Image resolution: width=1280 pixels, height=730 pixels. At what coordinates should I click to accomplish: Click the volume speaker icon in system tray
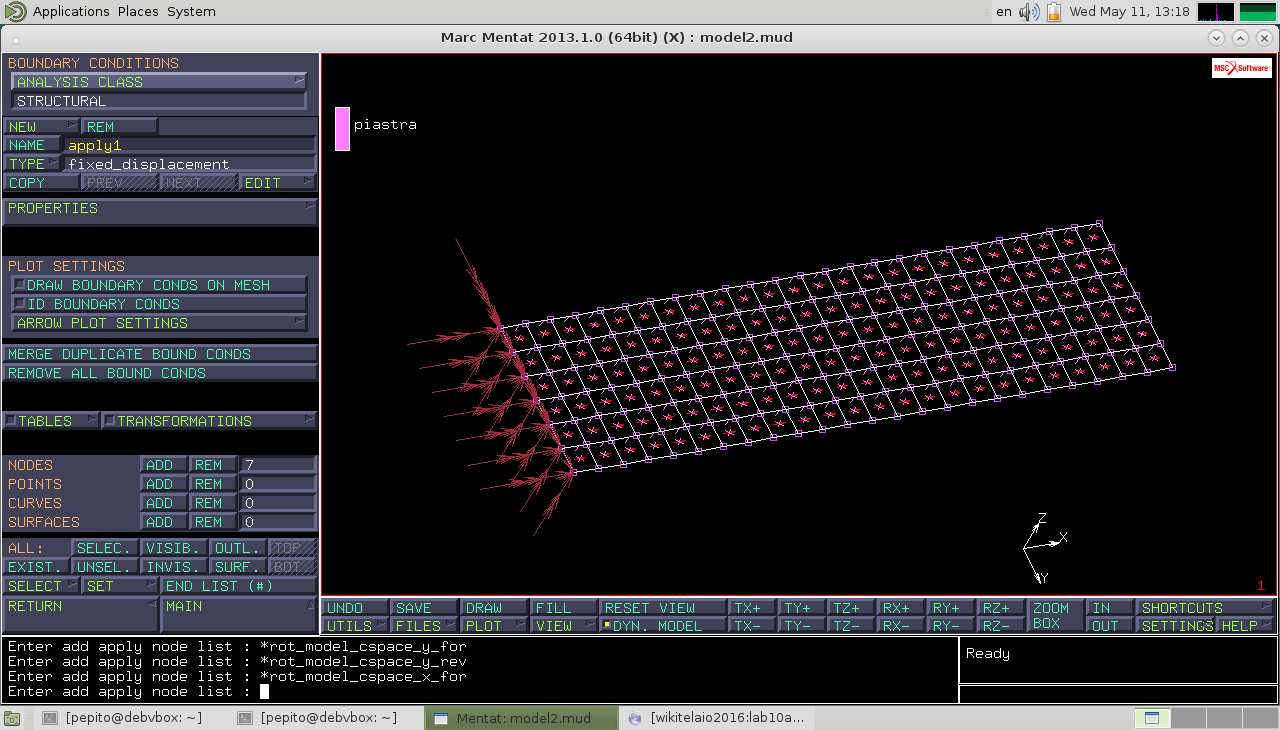pos(1029,12)
